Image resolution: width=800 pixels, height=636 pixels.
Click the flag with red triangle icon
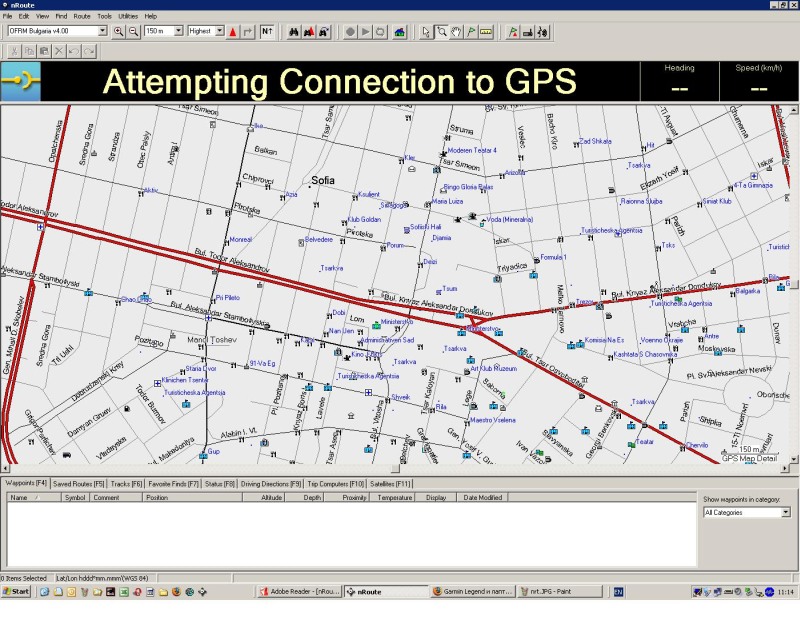coord(513,32)
